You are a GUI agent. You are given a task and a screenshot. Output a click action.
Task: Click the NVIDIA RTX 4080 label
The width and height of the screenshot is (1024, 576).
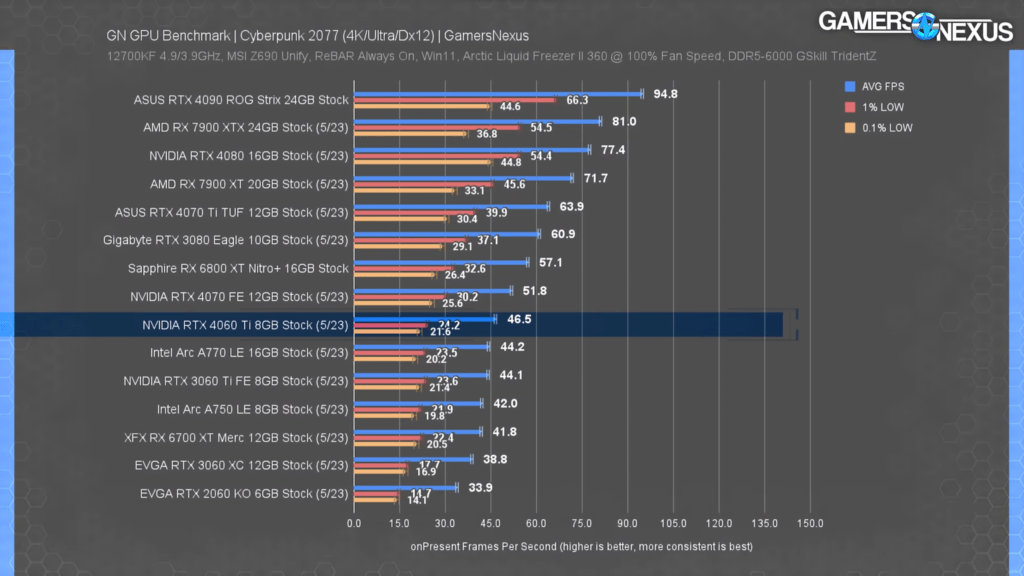[x=245, y=156]
